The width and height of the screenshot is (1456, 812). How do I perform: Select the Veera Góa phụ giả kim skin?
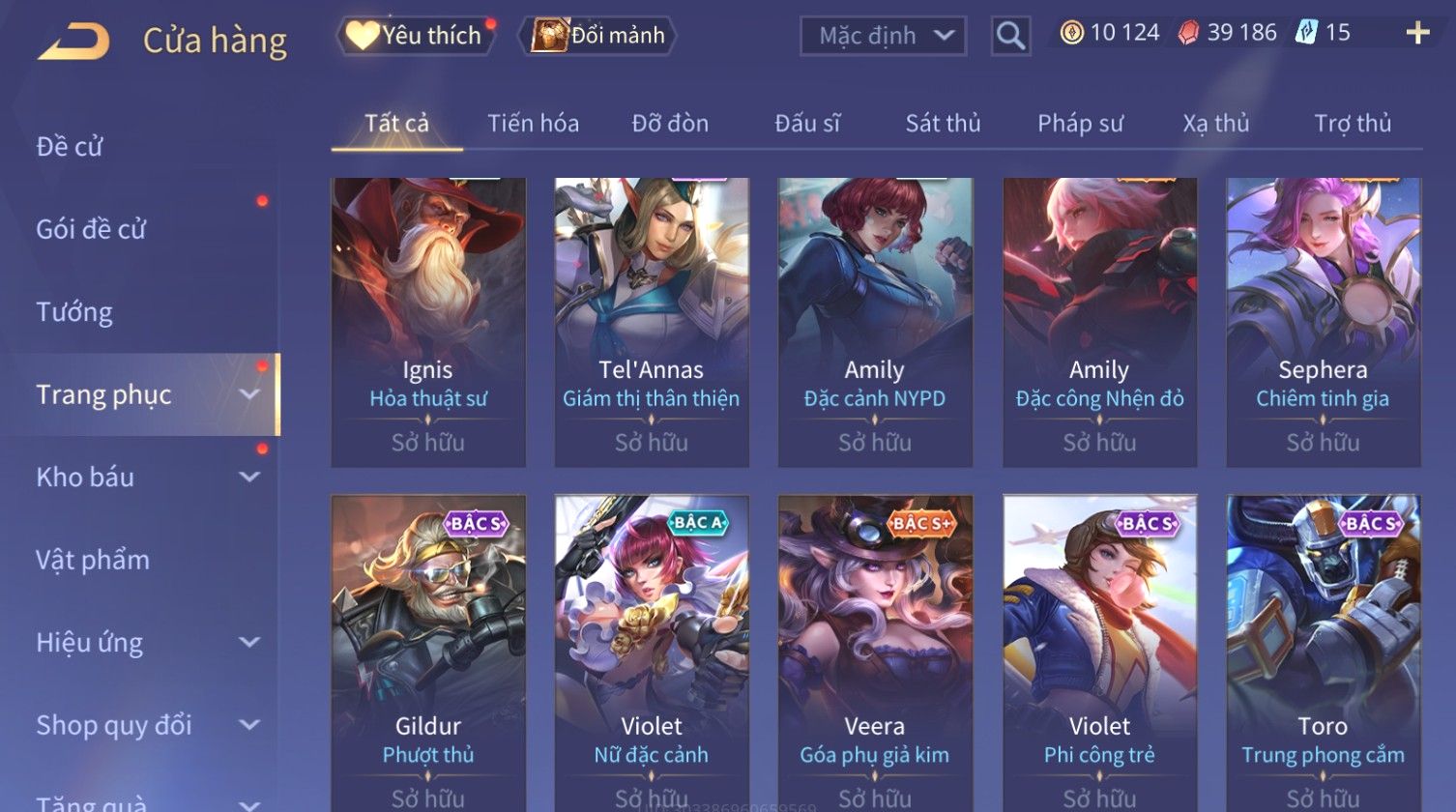click(x=875, y=653)
